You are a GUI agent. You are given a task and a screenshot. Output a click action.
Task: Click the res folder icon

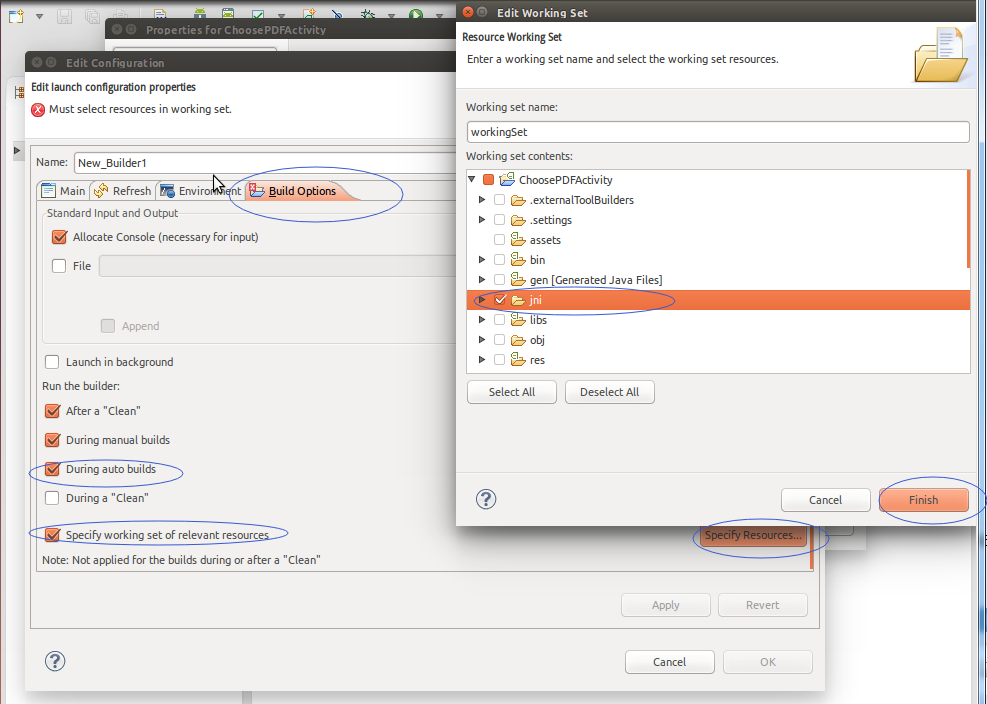tap(518, 360)
